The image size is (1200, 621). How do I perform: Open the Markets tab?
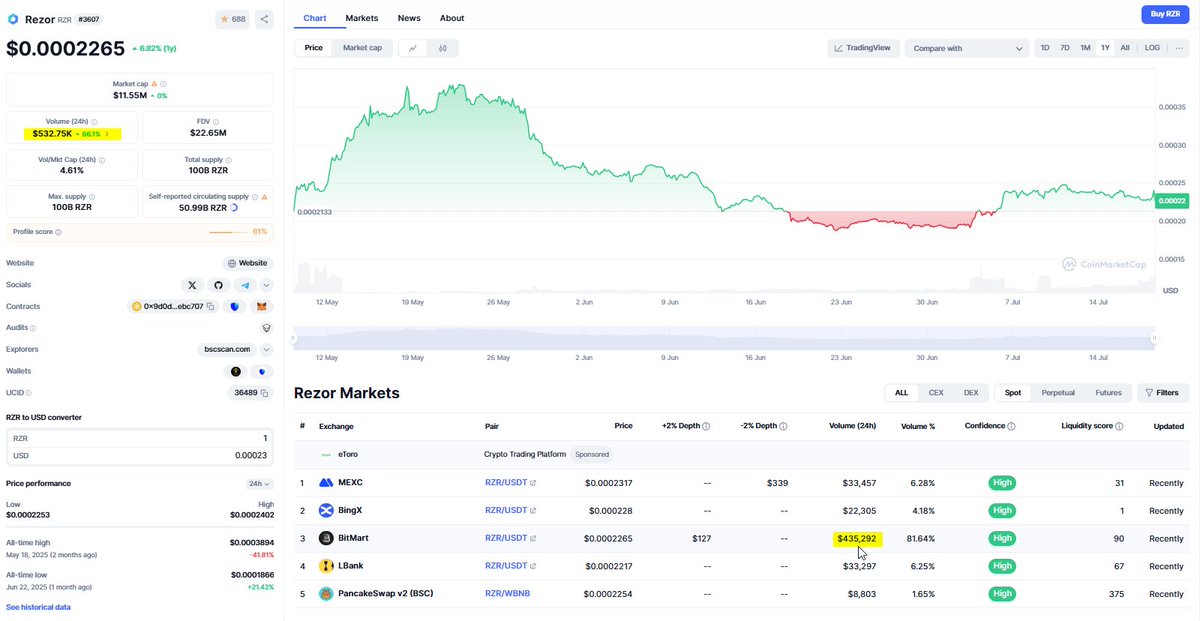pos(362,18)
